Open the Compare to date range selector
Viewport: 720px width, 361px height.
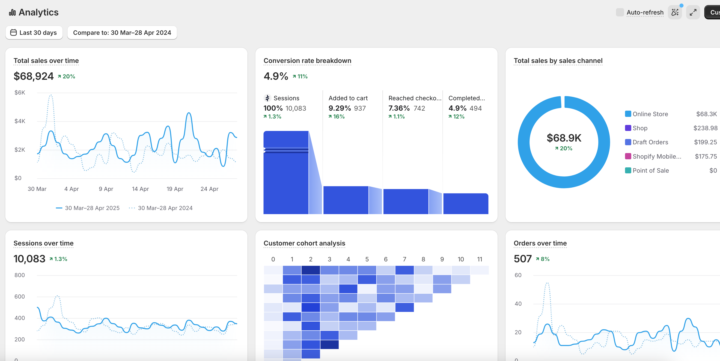[122, 33]
